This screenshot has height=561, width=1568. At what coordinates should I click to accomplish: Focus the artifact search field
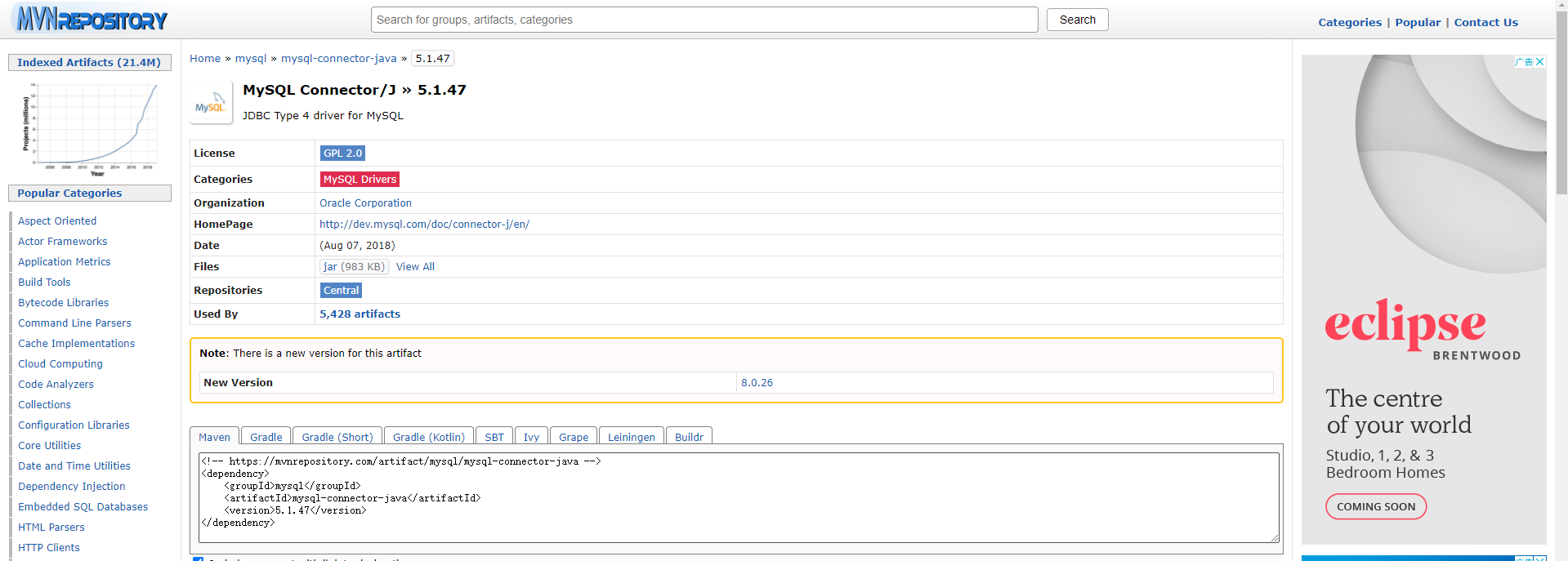704,20
